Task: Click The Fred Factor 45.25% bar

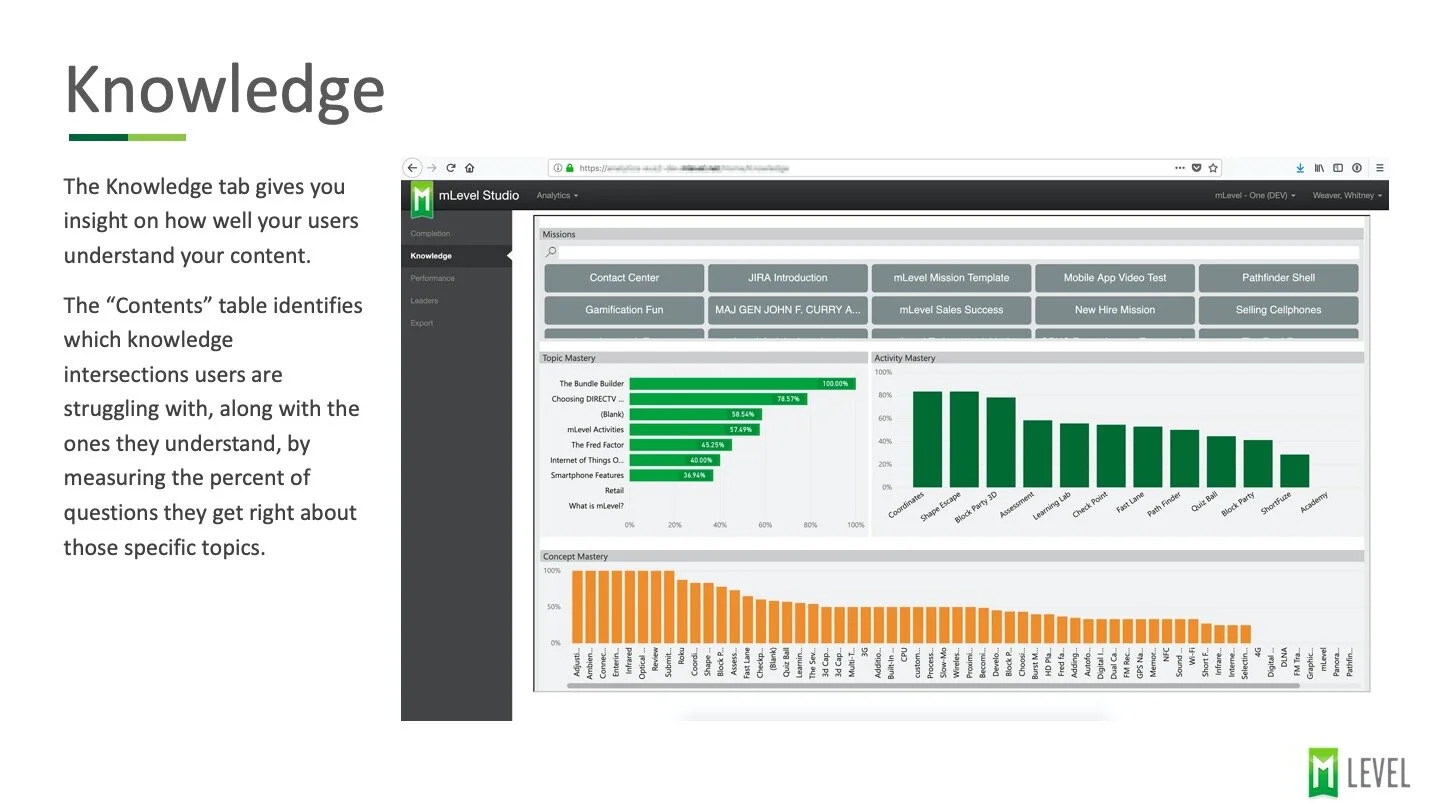Action: click(681, 445)
